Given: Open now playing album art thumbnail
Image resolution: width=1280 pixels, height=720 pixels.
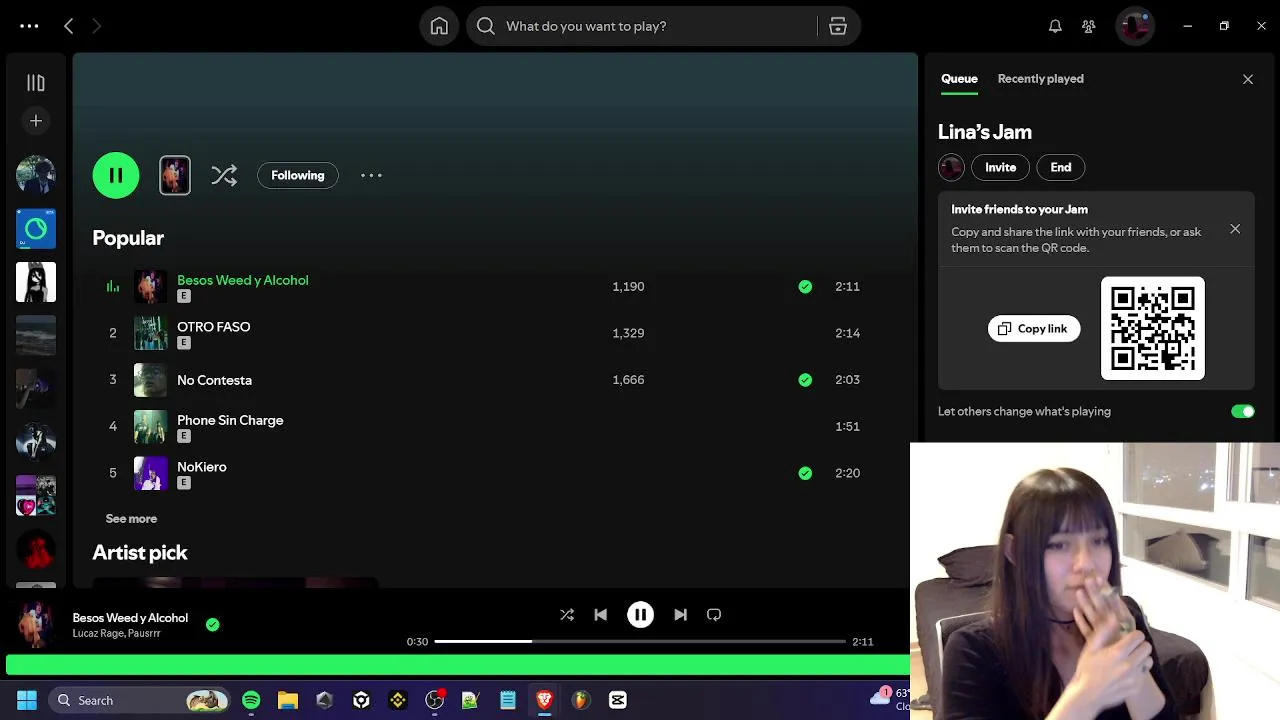Looking at the screenshot, I should tap(36, 625).
